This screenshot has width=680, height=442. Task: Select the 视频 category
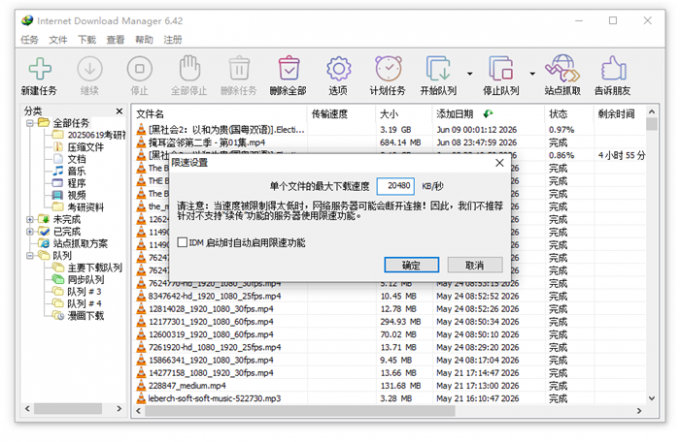[x=76, y=195]
